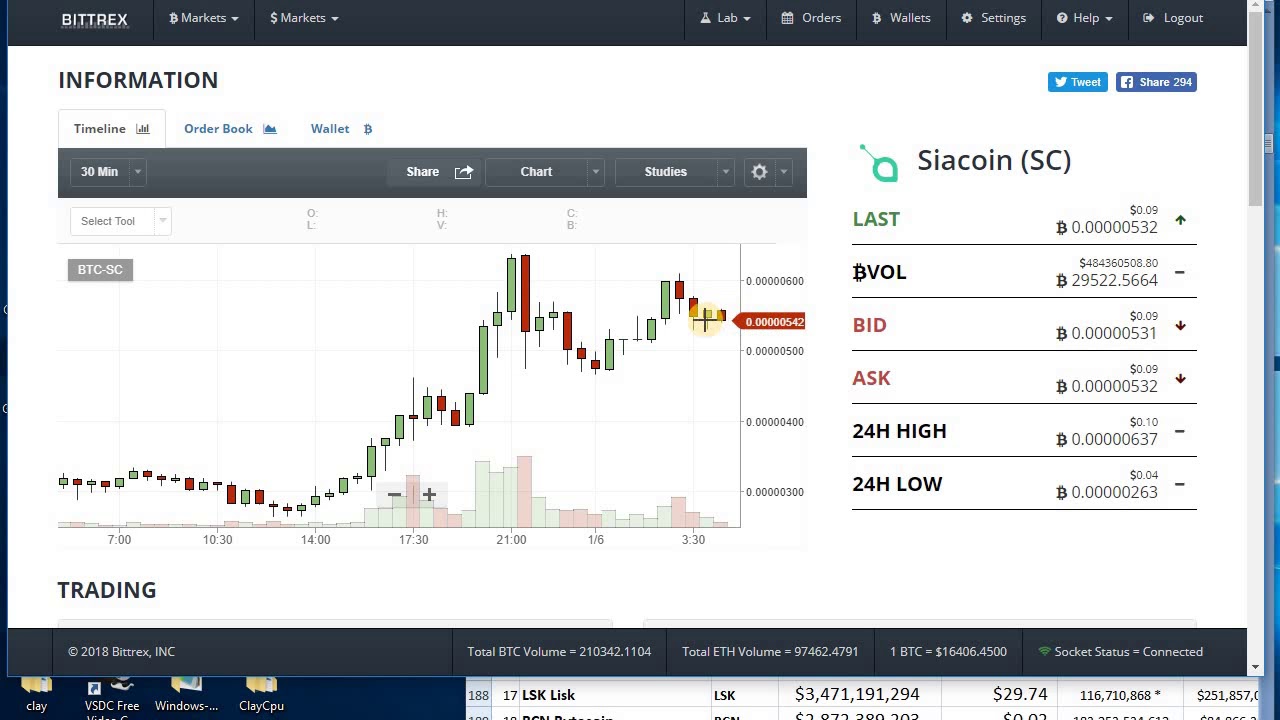The height and width of the screenshot is (720, 1280).
Task: Click Total ETH Volume in footer
Action: (x=770, y=652)
